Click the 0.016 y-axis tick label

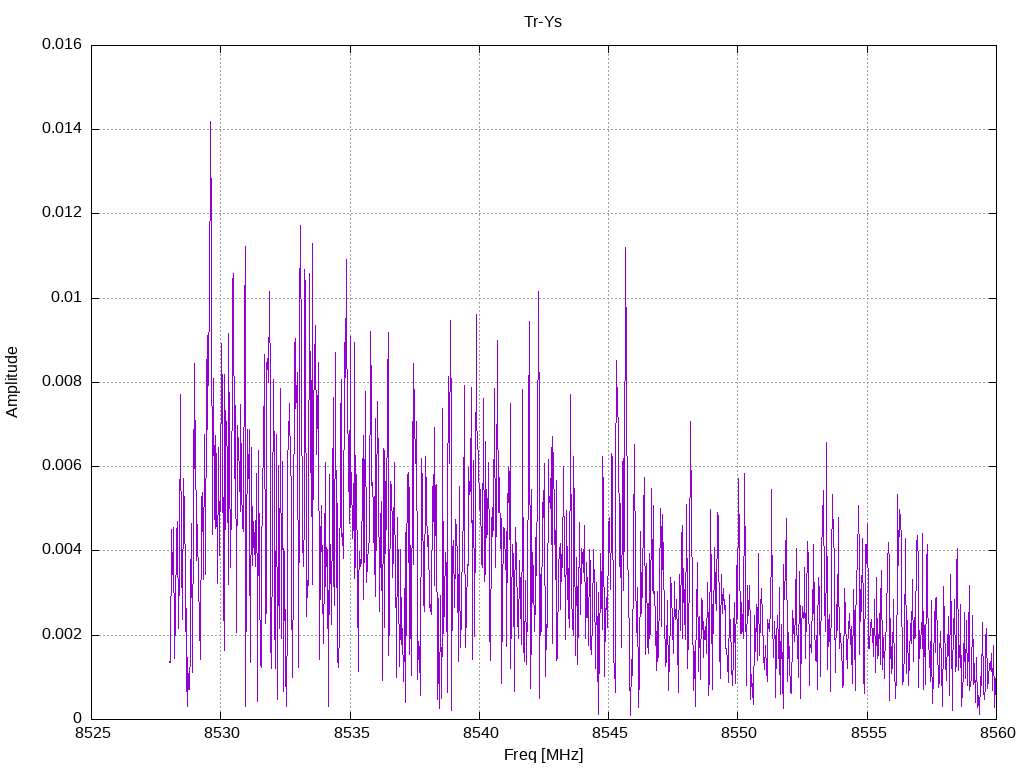click(62, 44)
